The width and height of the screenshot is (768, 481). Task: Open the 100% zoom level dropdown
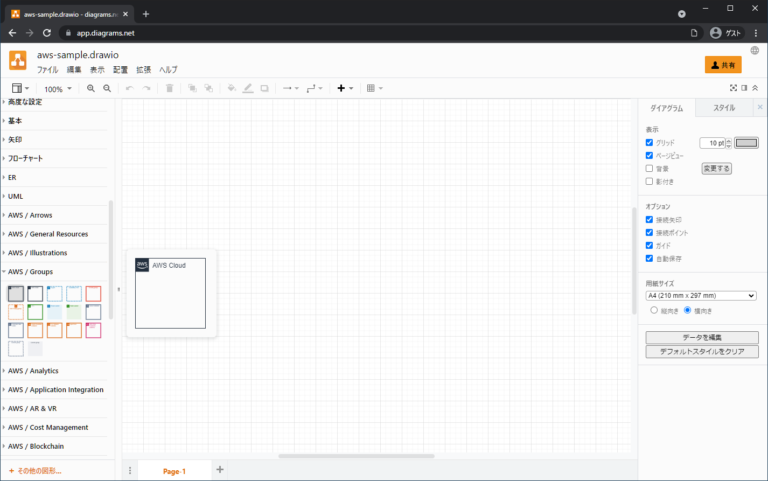click(56, 88)
